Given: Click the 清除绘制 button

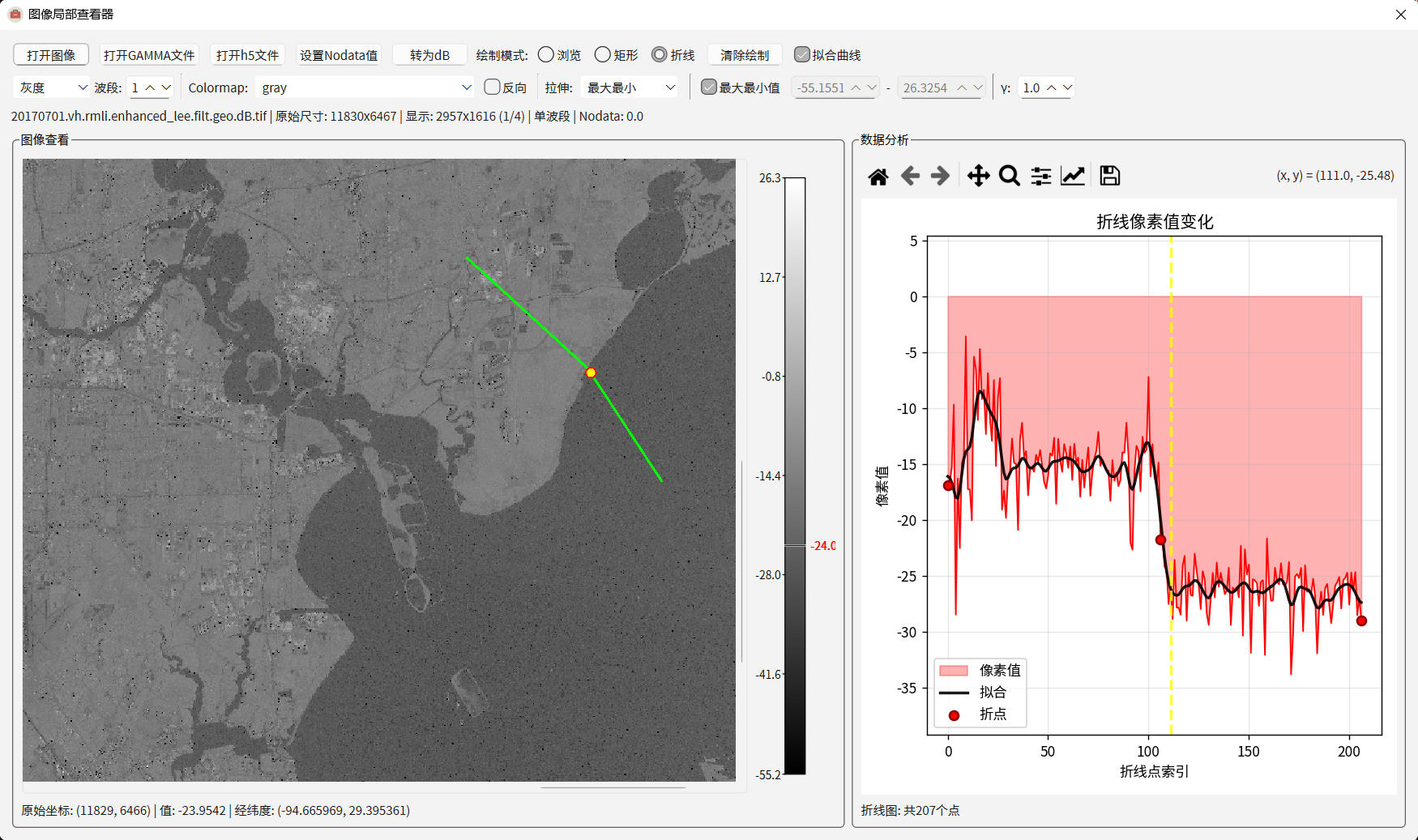Looking at the screenshot, I should click(x=745, y=55).
